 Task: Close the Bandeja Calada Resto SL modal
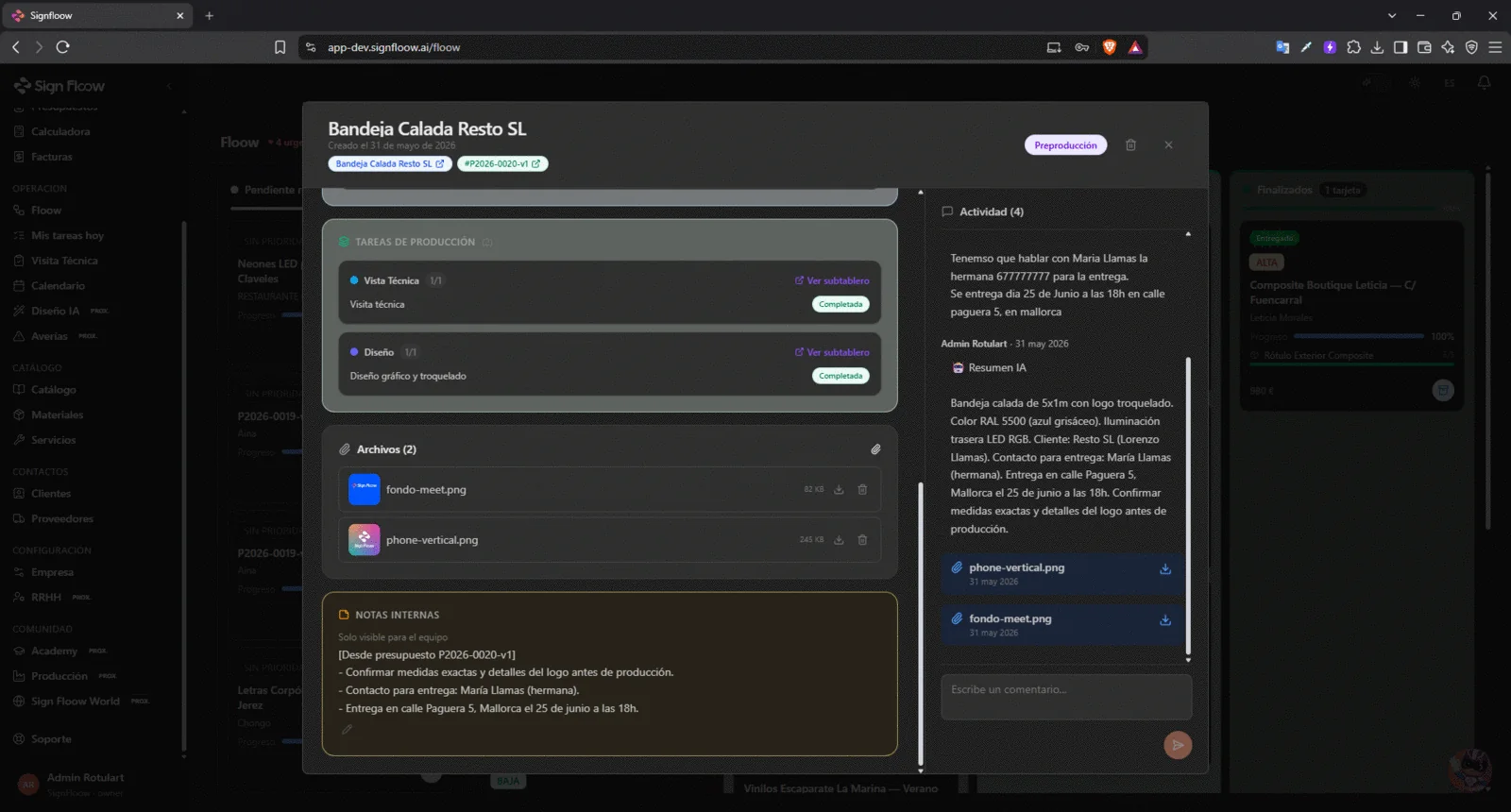pyautogui.click(x=1168, y=145)
